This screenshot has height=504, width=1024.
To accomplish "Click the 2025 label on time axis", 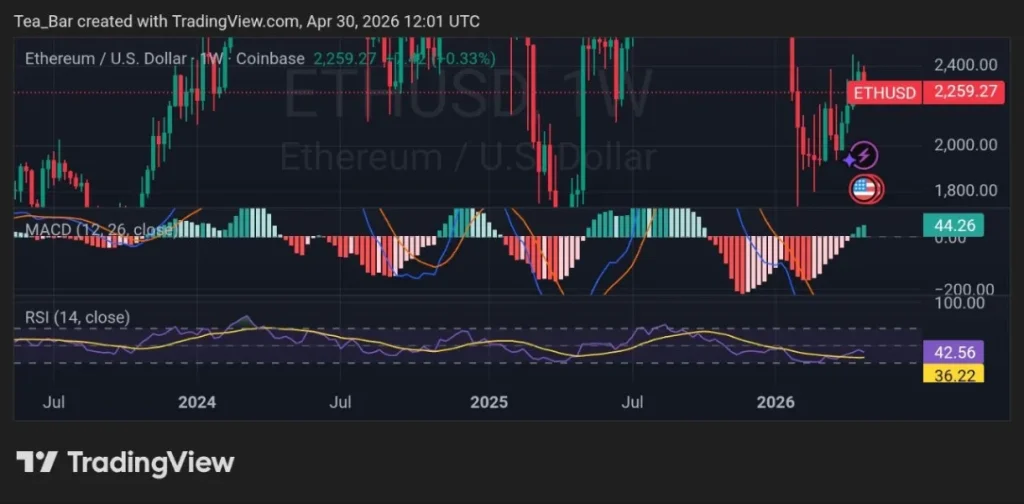I will (489, 402).
